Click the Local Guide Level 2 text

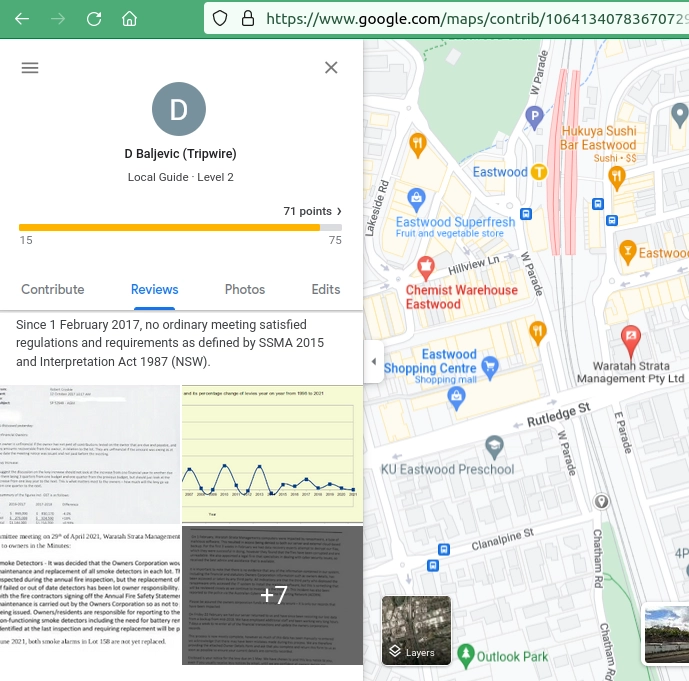181,177
